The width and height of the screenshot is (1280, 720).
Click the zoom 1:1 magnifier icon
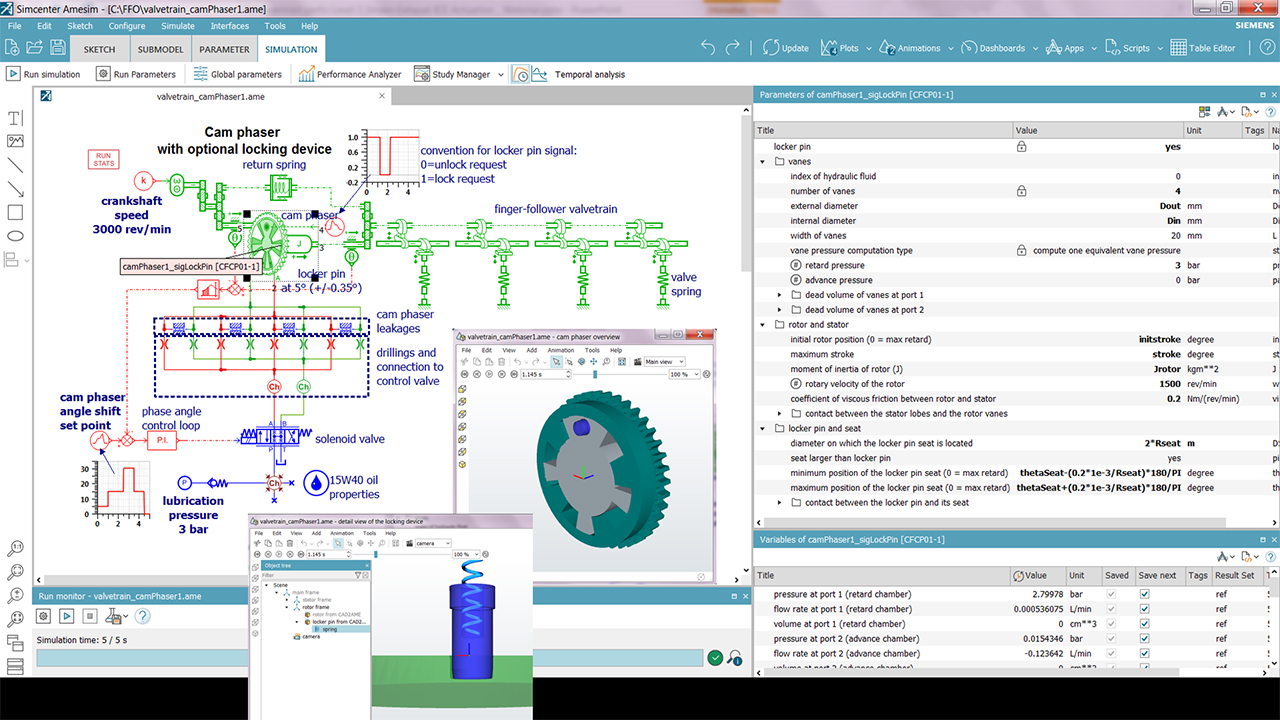15,549
